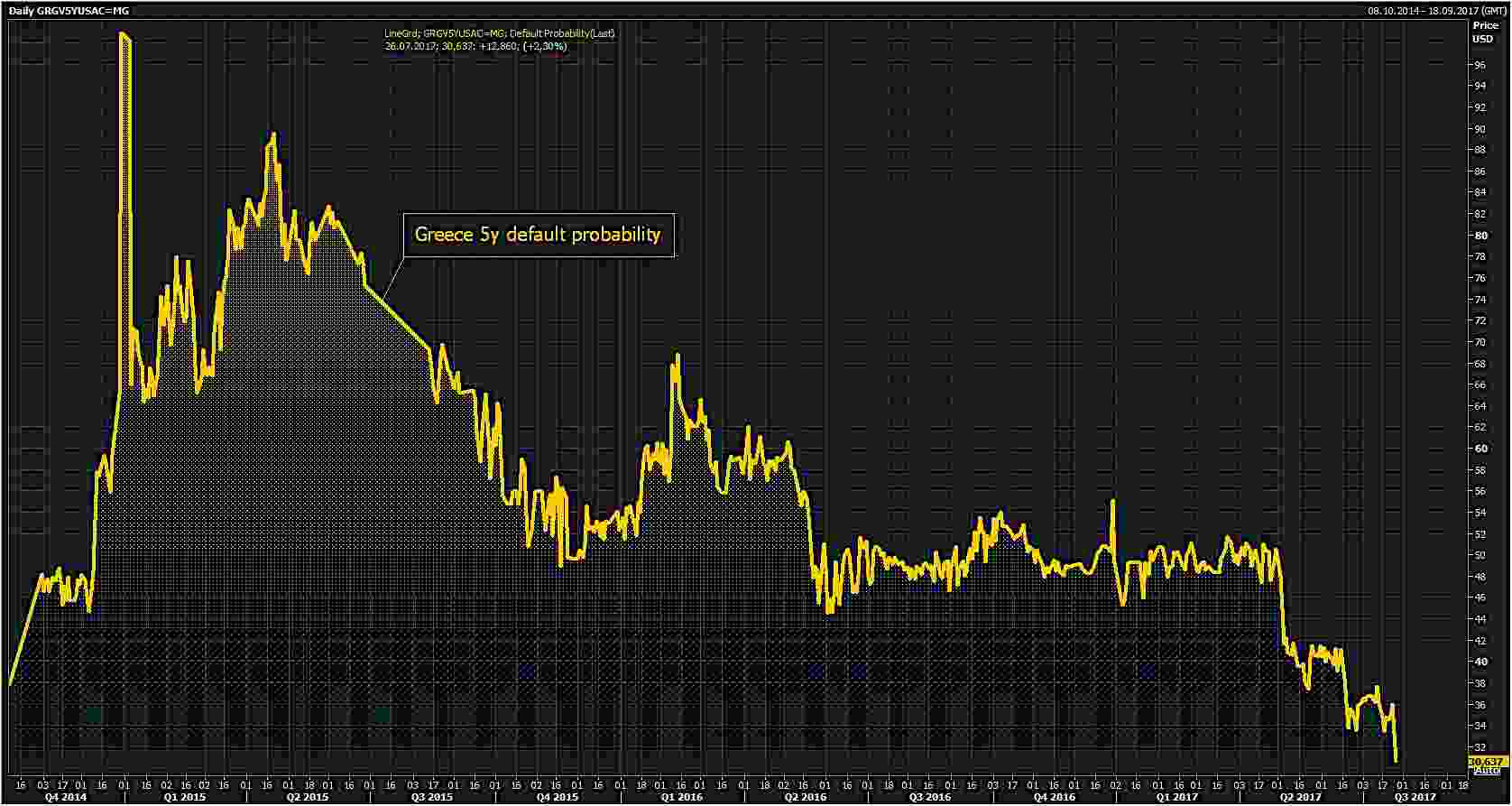Select the Q3 2016 quarter label
The height and width of the screenshot is (806, 1512).
point(930,797)
